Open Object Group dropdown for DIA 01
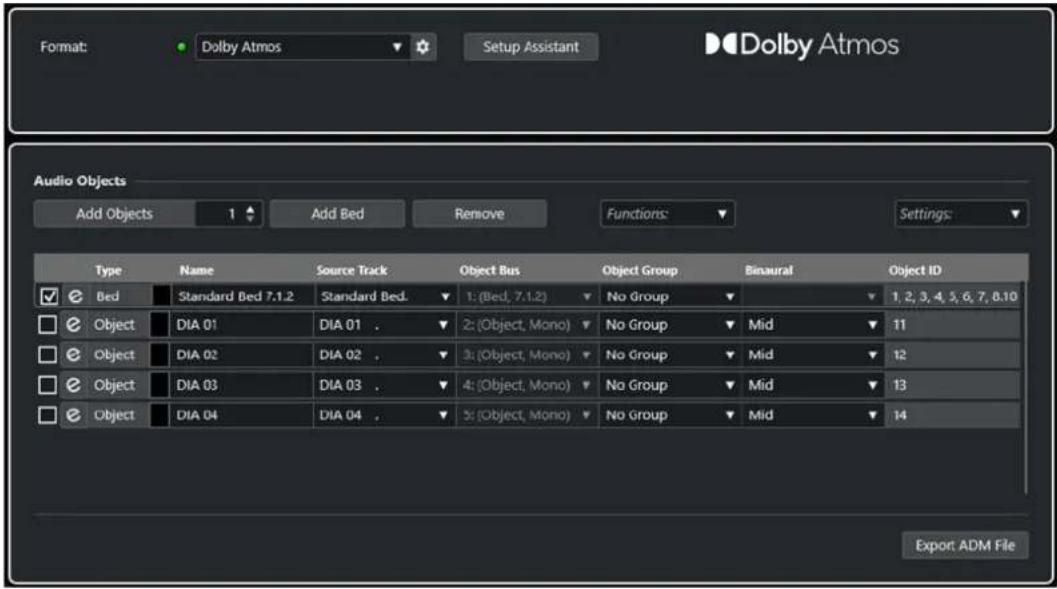1057x589 pixels. tap(669, 325)
